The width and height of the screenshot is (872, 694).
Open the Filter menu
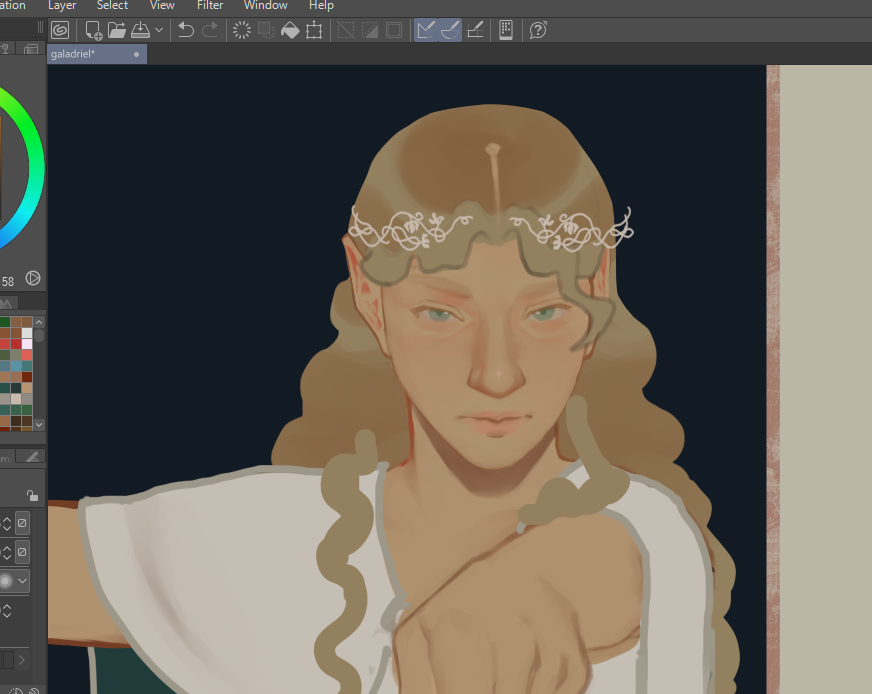coord(210,6)
